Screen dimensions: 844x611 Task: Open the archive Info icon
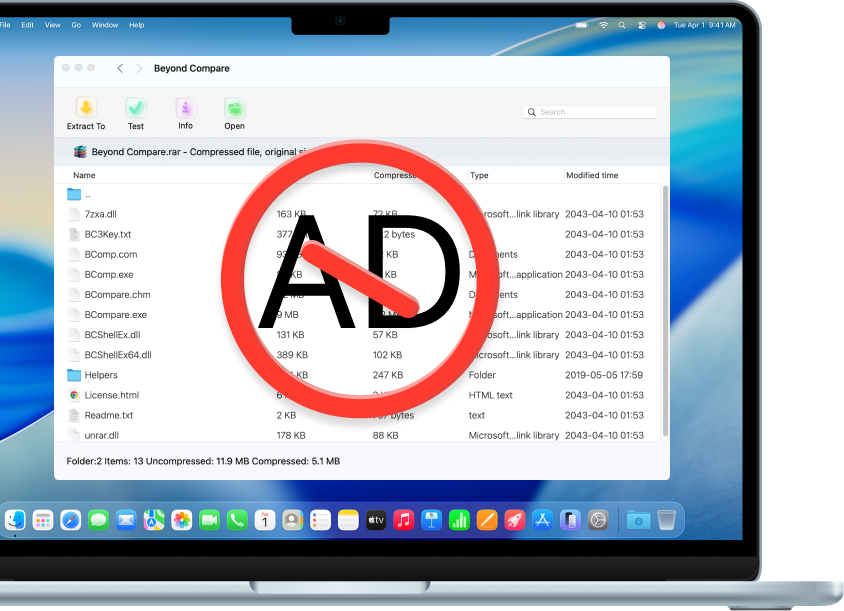click(x=185, y=108)
